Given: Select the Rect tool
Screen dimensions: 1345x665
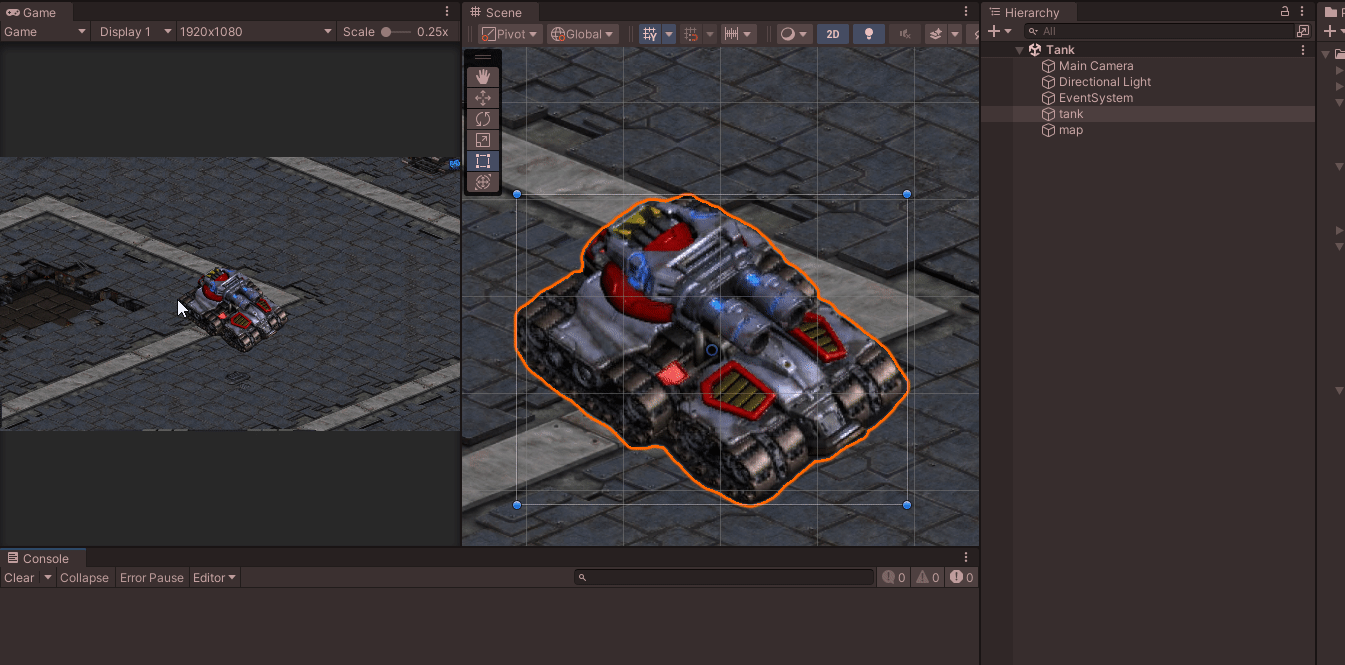Looking at the screenshot, I should (483, 161).
